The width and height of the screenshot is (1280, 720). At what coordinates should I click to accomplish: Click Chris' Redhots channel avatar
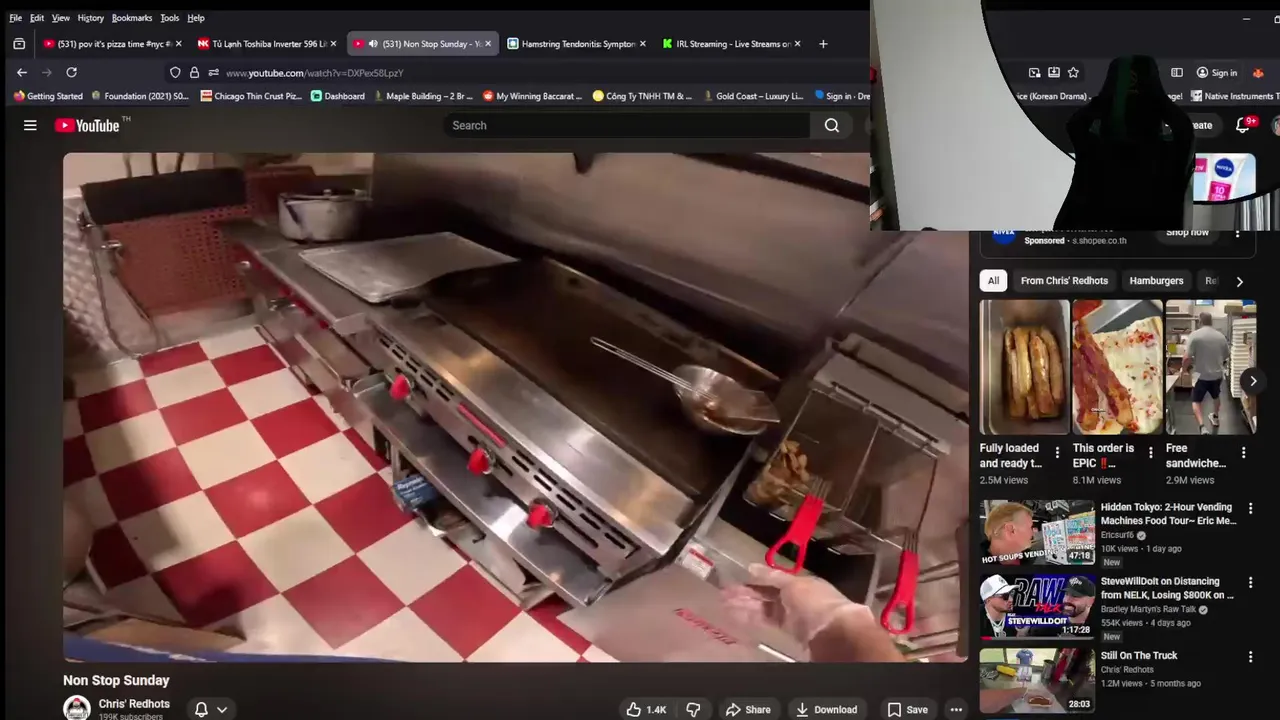77,709
